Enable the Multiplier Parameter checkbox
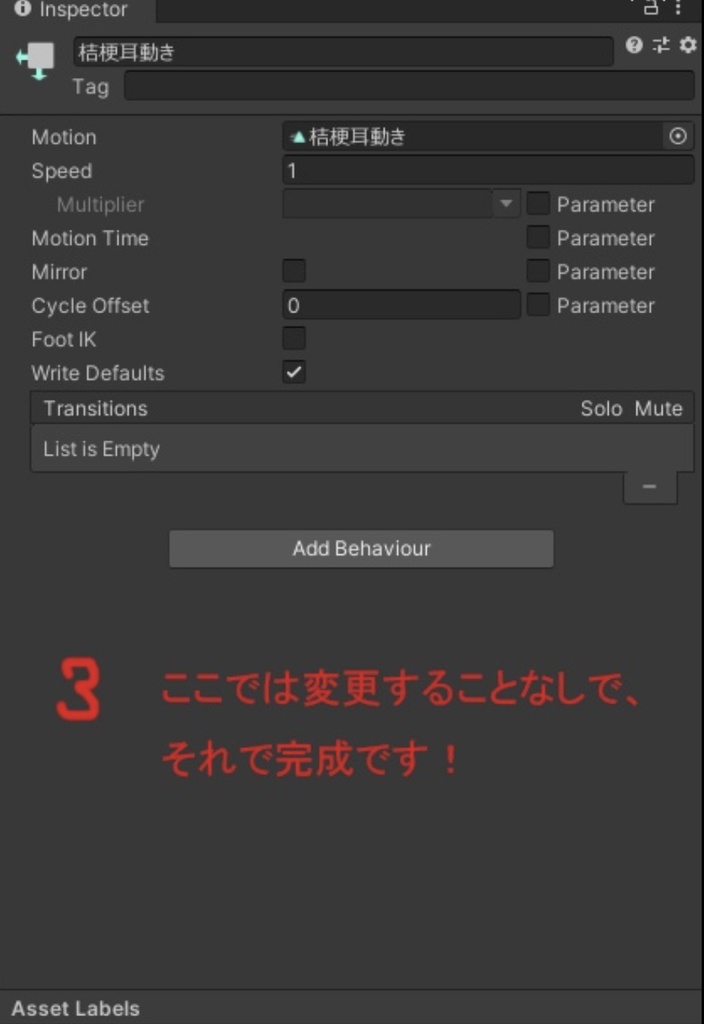Screen dimensions: 704x1024 click(x=538, y=203)
